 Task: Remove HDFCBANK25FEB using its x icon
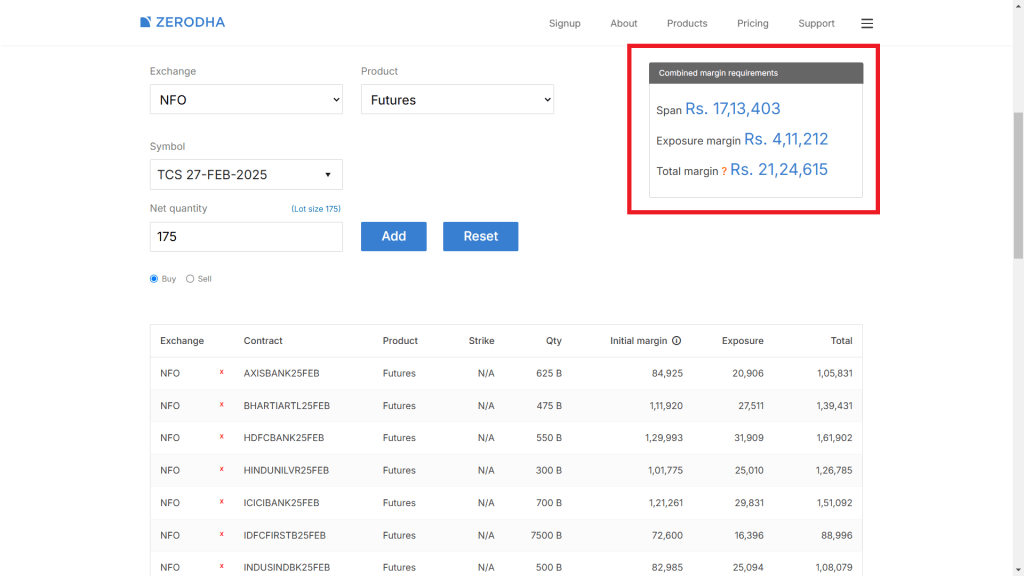click(221, 438)
